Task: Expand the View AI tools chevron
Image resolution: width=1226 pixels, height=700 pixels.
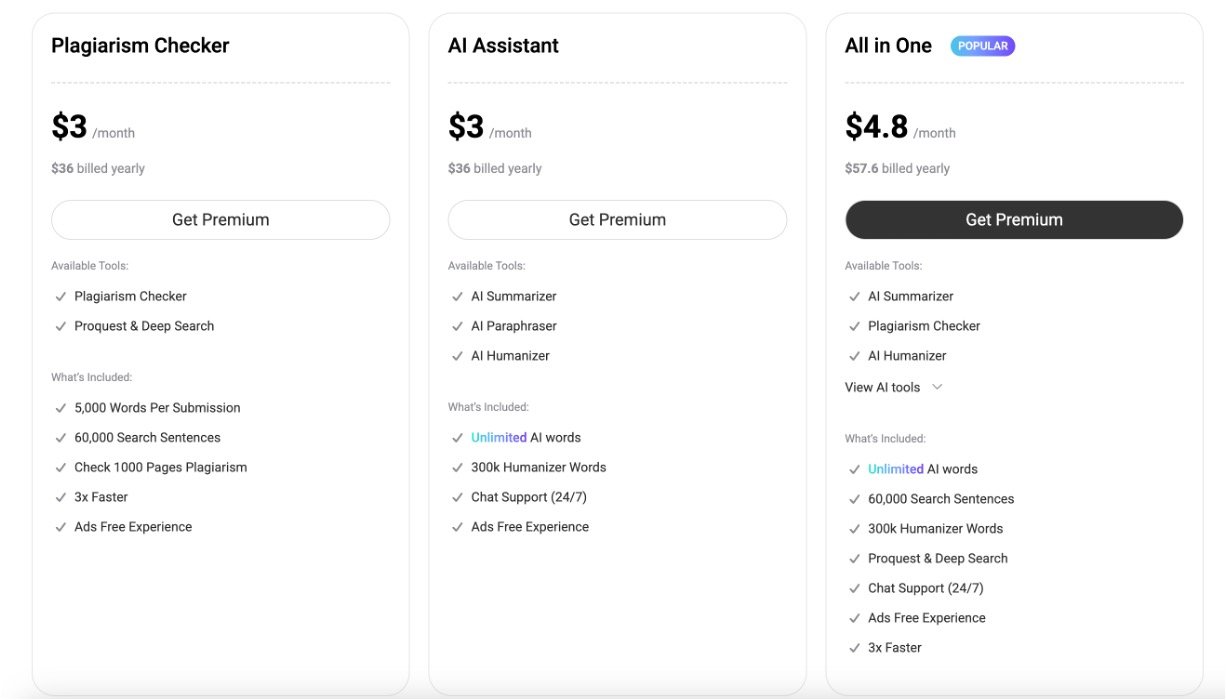Action: point(937,388)
